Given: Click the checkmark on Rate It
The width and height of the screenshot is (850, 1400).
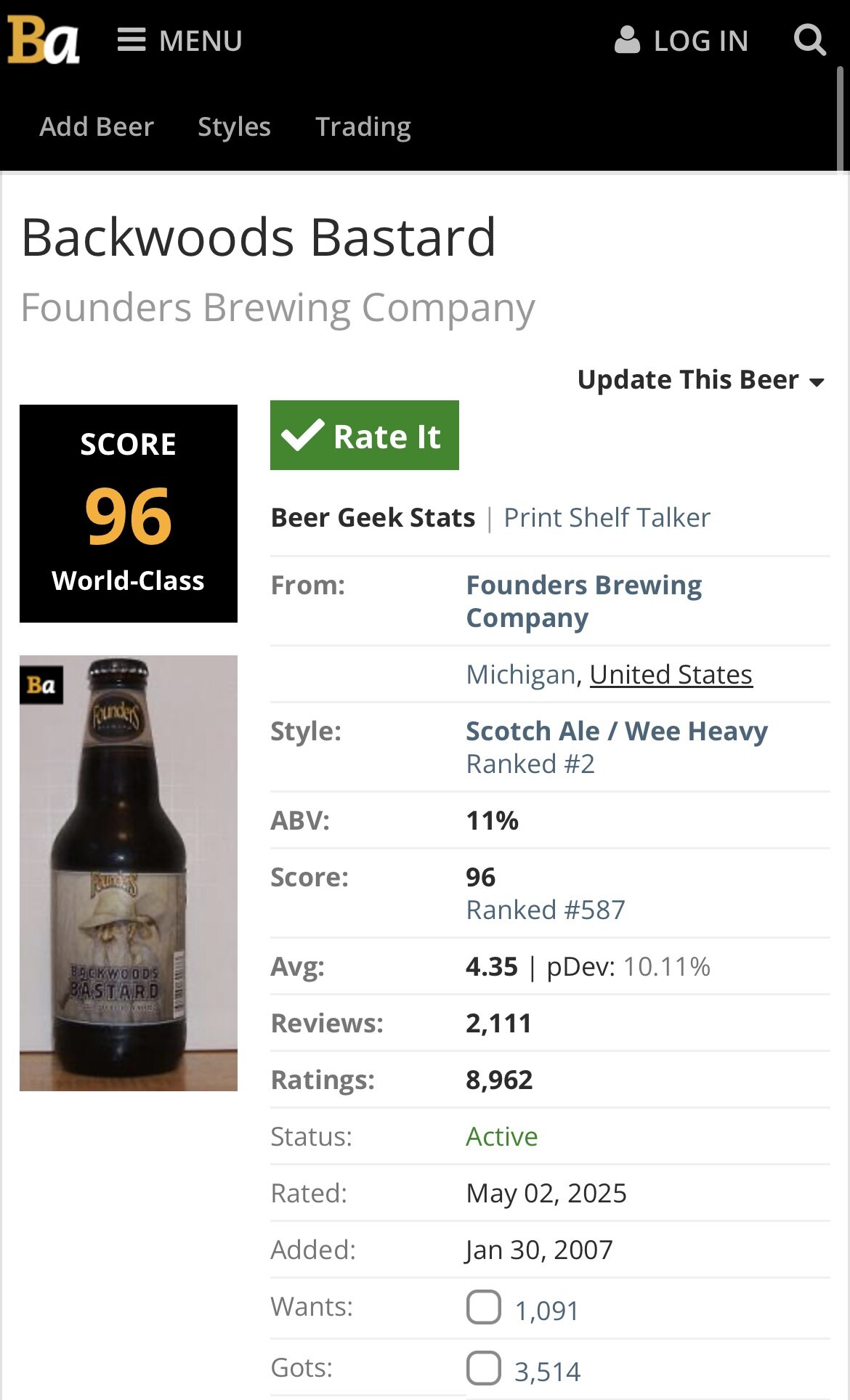Looking at the screenshot, I should [x=302, y=435].
